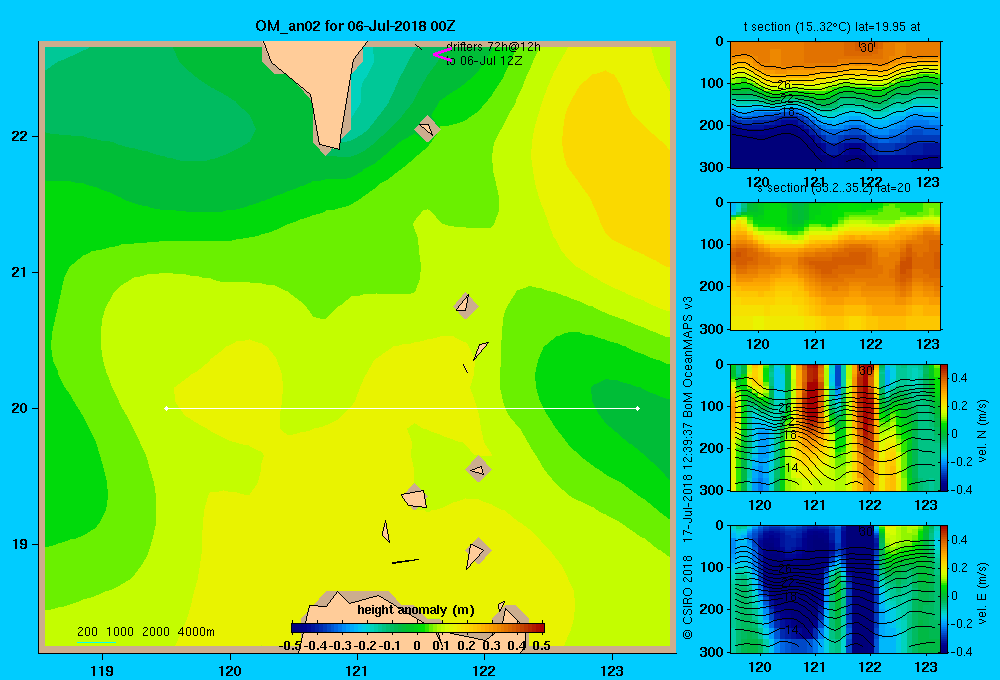Click main map longitude label 123
The image size is (1000, 680).
pyautogui.click(x=612, y=670)
